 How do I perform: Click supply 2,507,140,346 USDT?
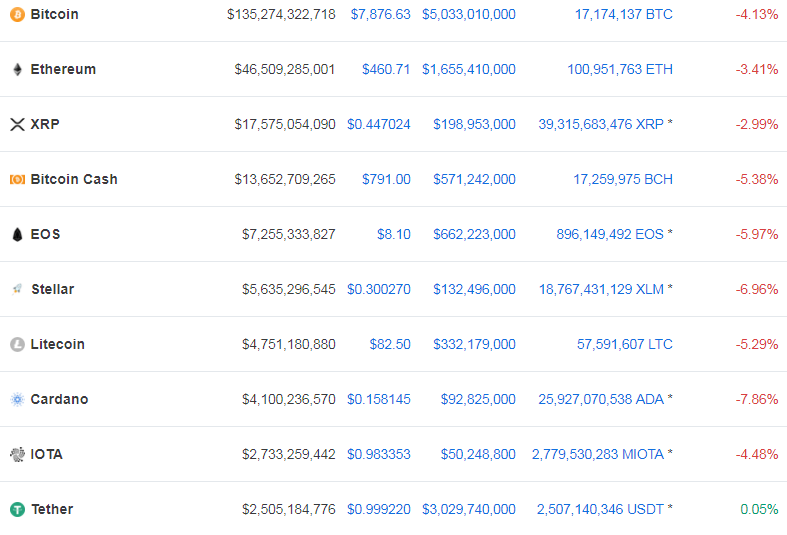pyautogui.click(x=600, y=509)
